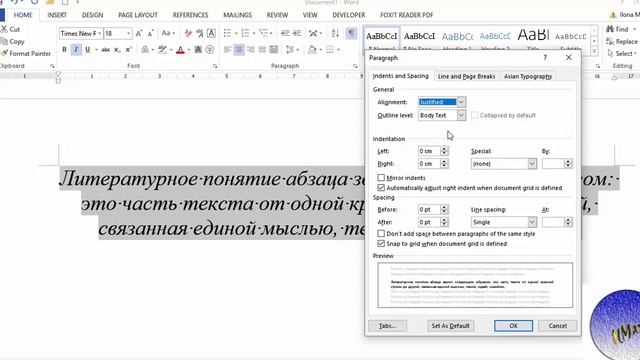
Task: Click text highlight color button
Action: click(162, 50)
